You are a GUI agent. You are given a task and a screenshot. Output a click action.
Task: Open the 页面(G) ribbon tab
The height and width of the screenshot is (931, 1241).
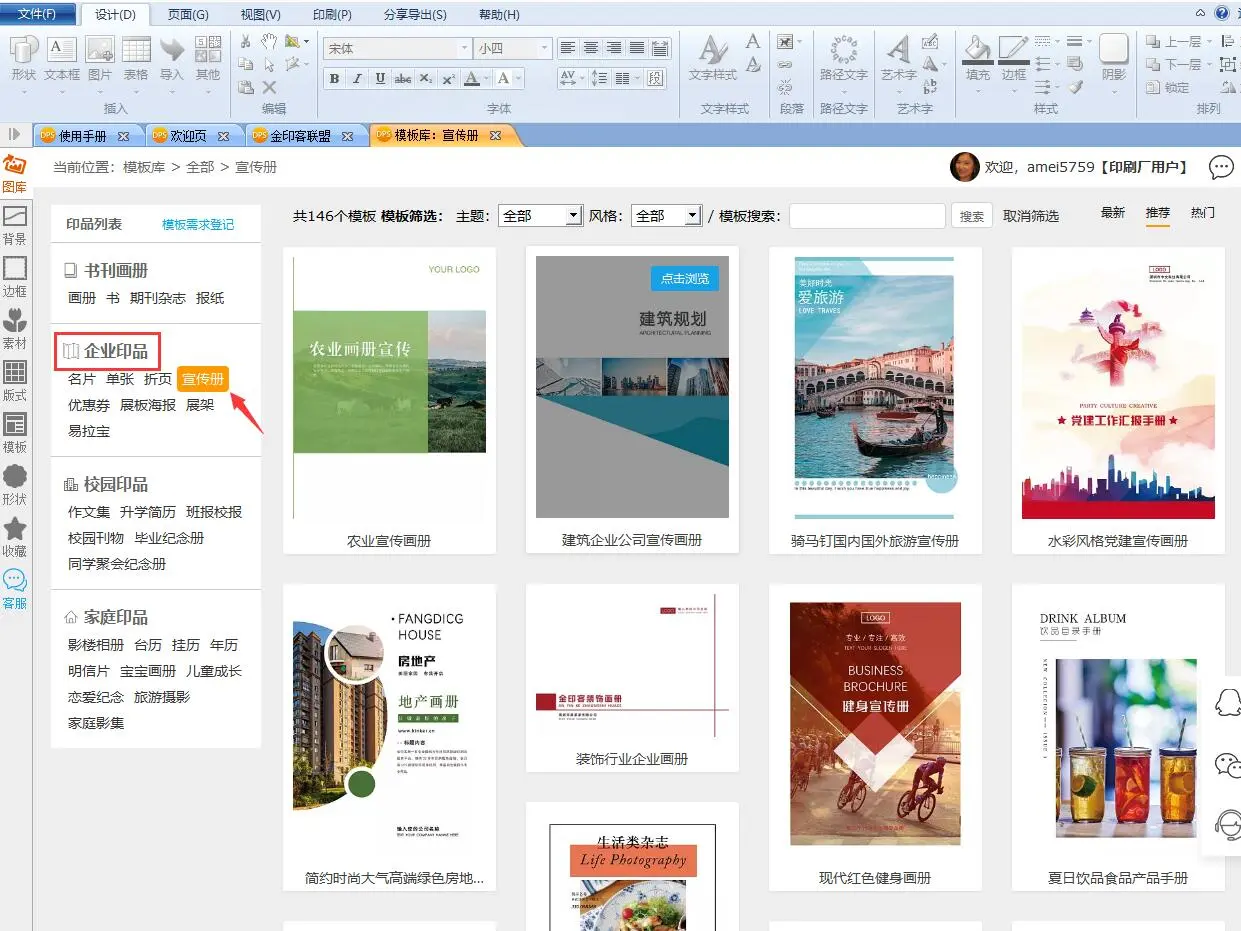click(x=187, y=15)
